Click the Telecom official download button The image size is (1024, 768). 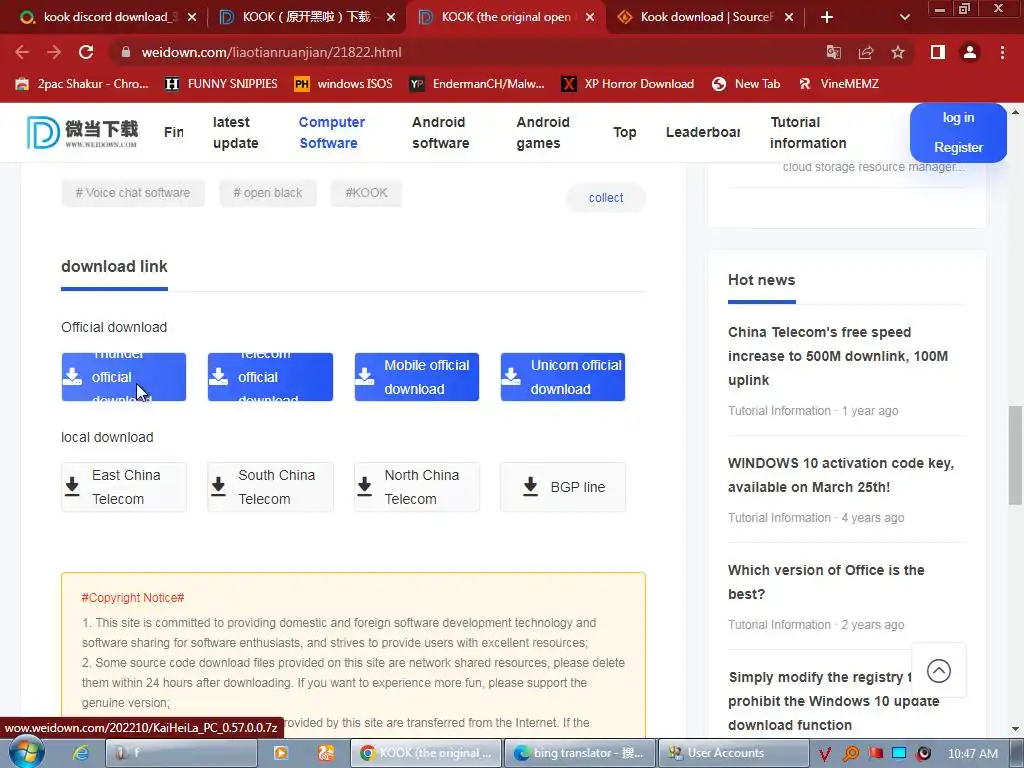(x=270, y=377)
